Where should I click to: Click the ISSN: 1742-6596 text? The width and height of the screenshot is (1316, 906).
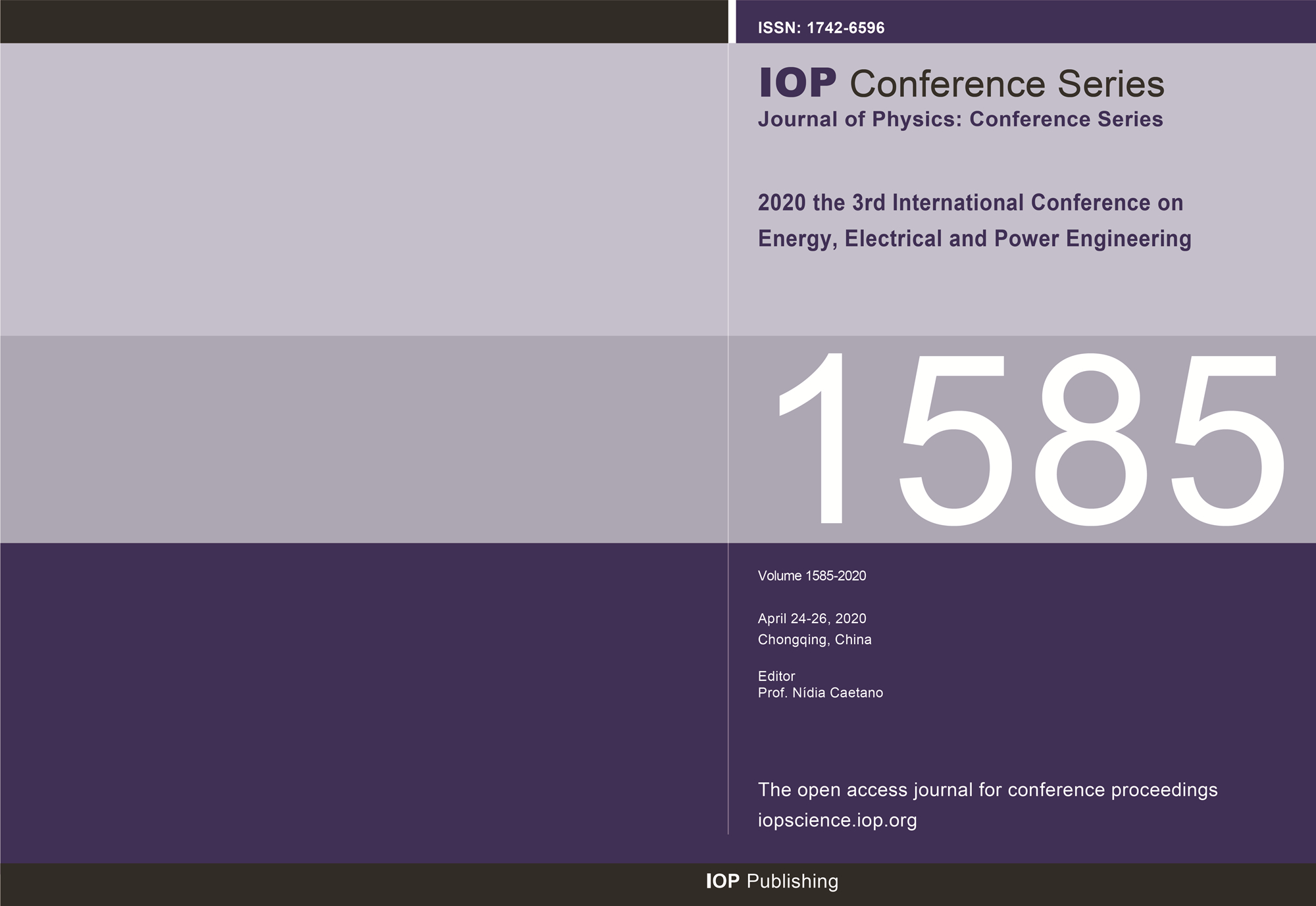pyautogui.click(x=821, y=28)
